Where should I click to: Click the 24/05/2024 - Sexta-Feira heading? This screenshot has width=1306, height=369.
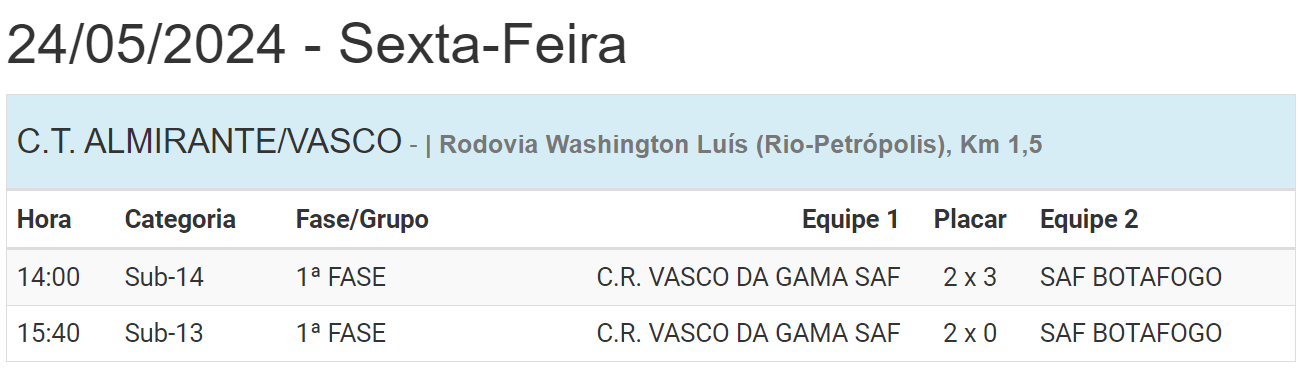pos(317,45)
